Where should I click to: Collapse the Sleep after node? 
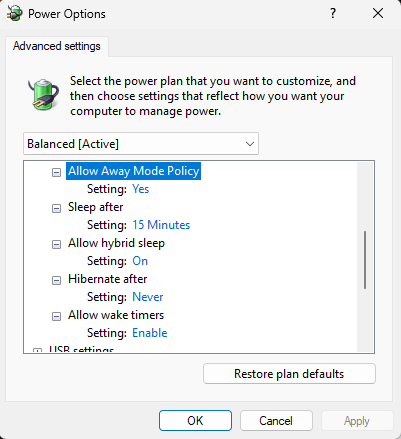click(x=57, y=208)
